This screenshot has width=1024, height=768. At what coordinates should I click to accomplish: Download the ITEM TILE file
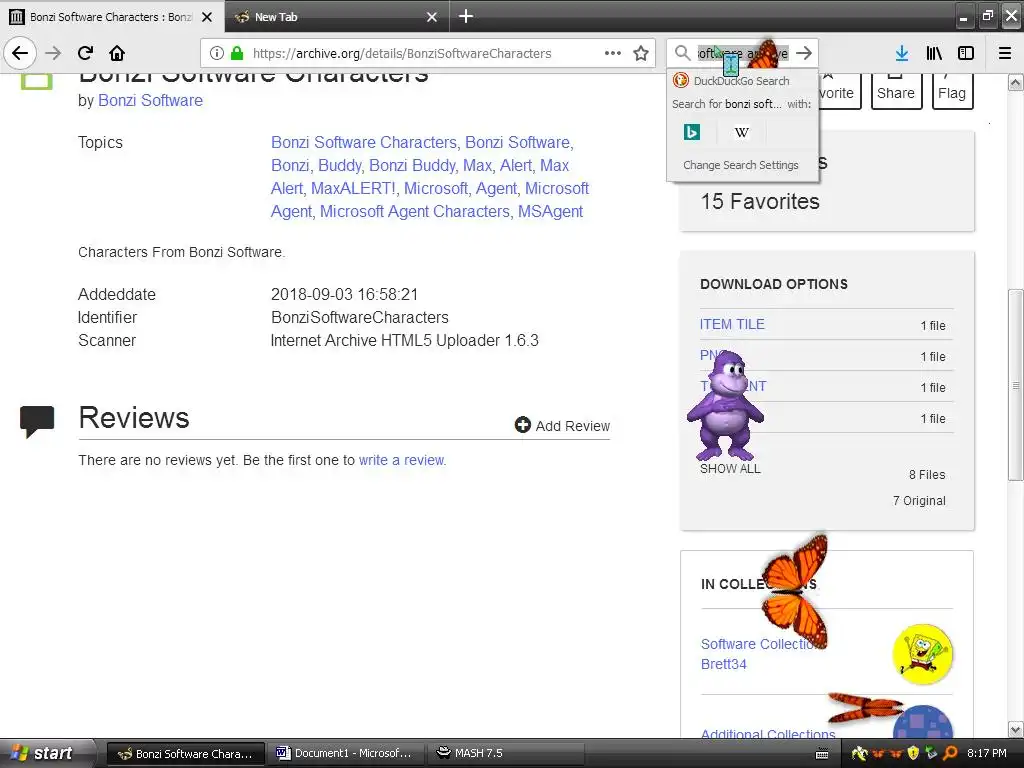pyautogui.click(x=732, y=325)
